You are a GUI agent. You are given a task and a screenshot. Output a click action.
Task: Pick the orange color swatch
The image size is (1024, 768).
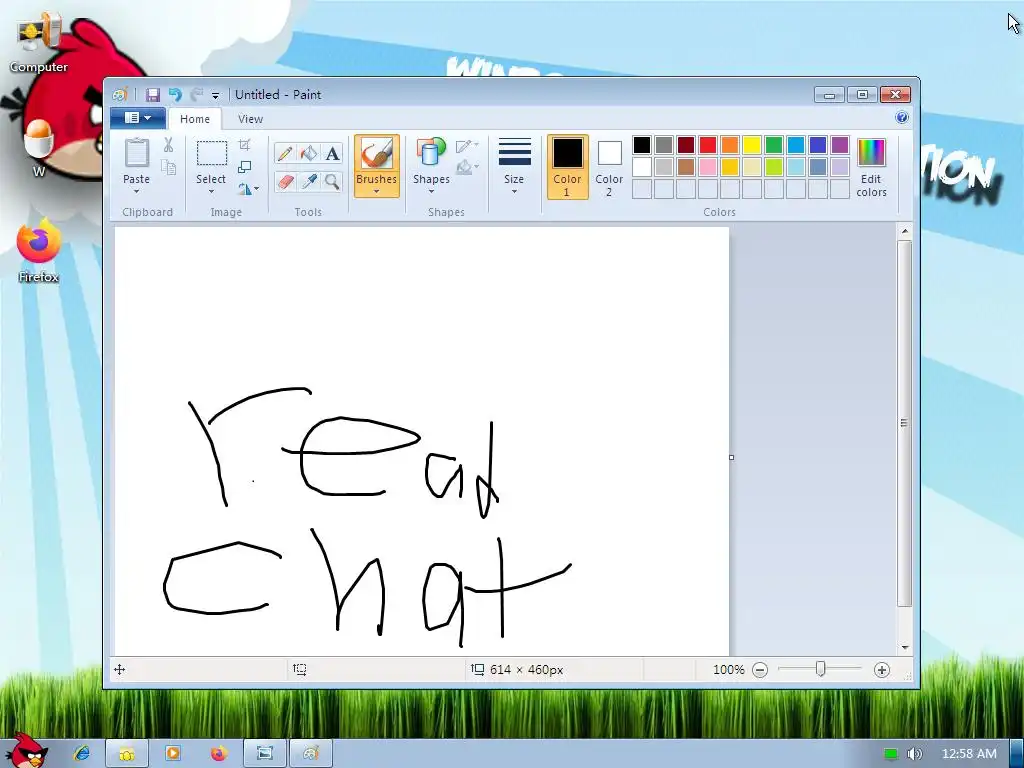(x=729, y=145)
